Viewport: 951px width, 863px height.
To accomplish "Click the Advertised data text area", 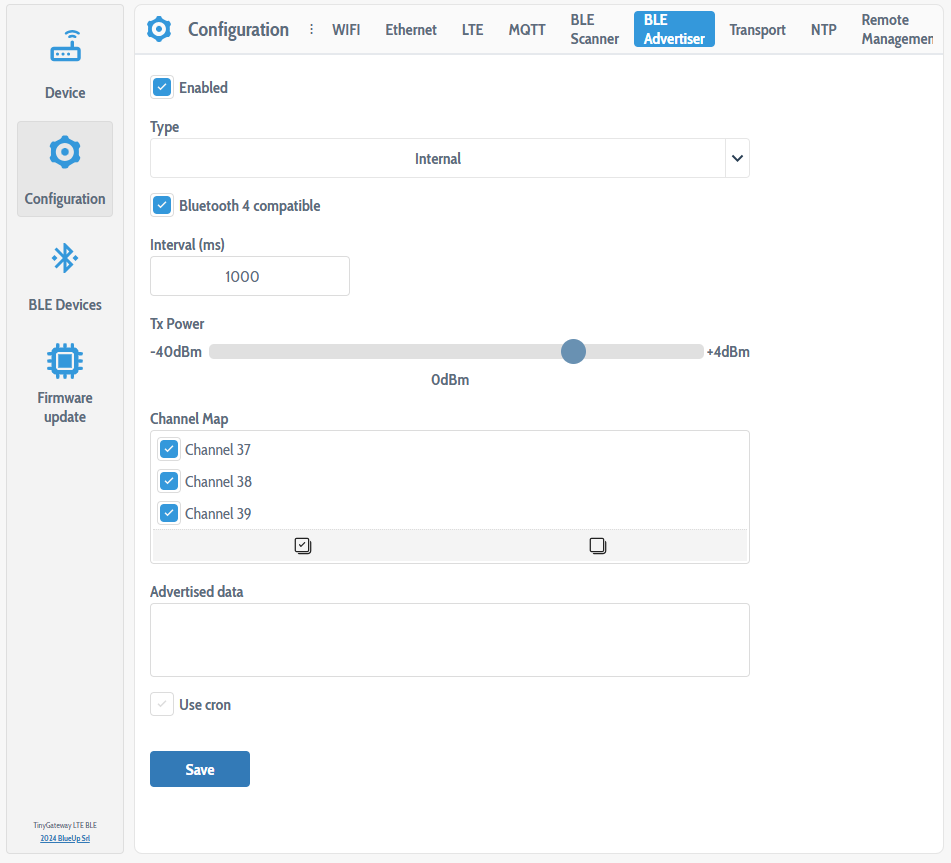I will pos(449,640).
